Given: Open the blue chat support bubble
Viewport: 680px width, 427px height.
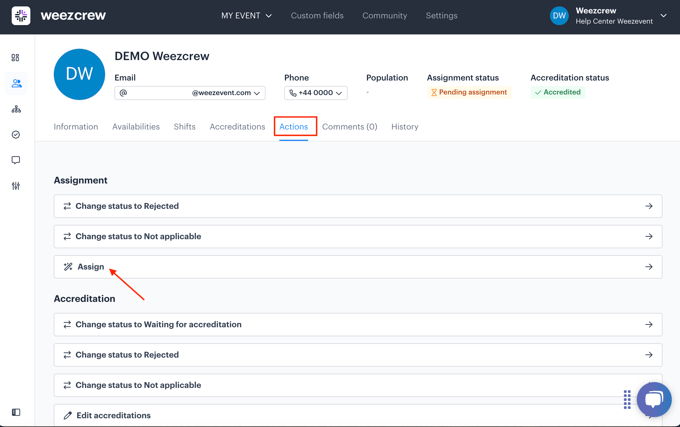Looking at the screenshot, I should tap(654, 399).
